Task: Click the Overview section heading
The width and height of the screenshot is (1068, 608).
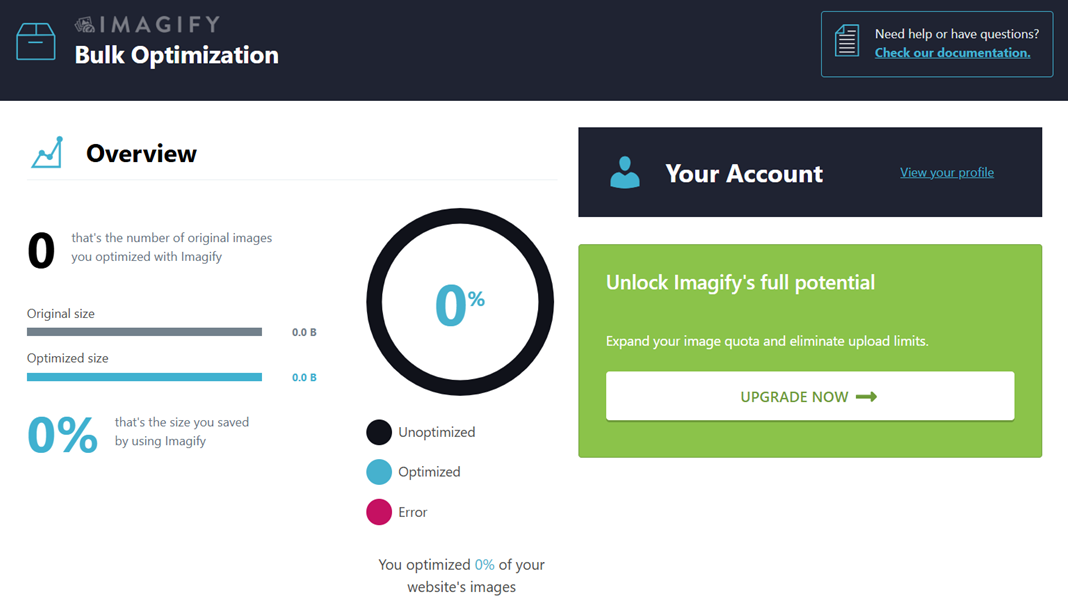Action: [141, 154]
